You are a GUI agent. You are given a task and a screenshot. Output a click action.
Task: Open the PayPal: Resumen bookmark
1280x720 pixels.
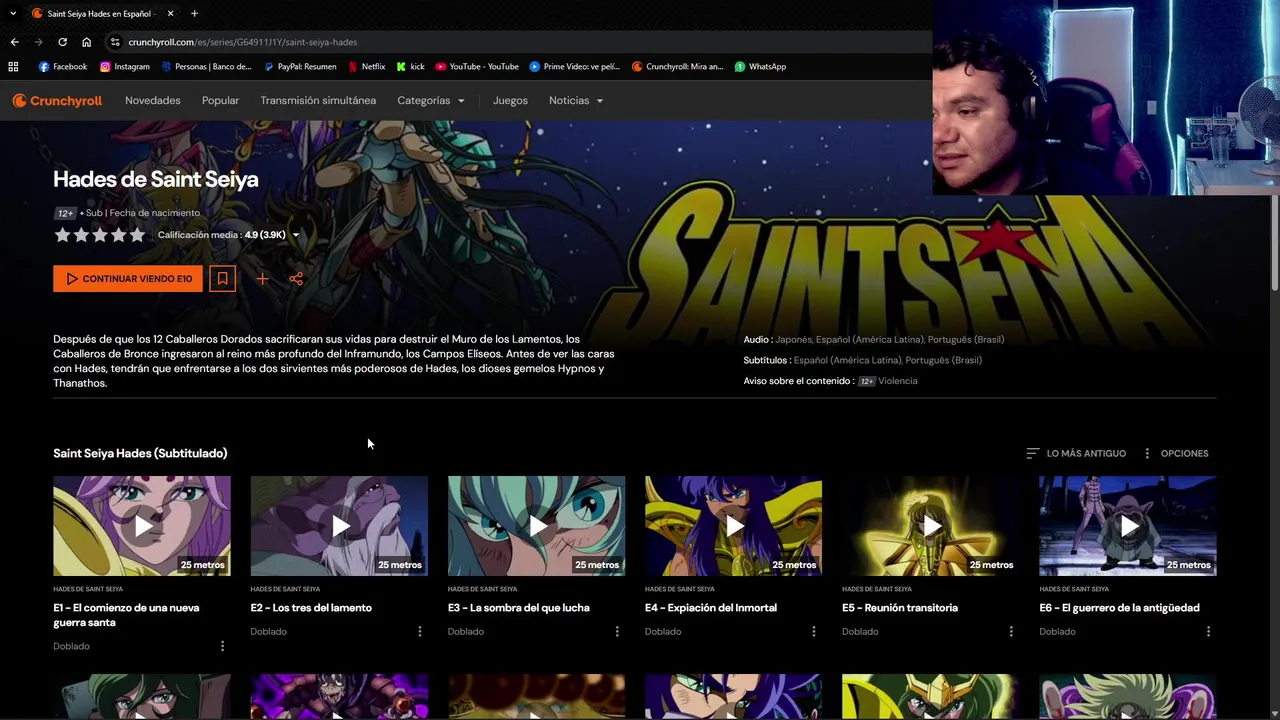[x=300, y=67]
